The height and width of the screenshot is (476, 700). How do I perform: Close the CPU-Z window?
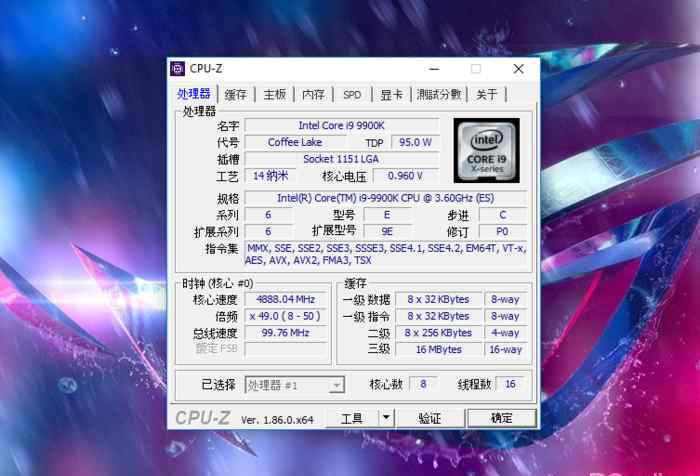coord(518,69)
